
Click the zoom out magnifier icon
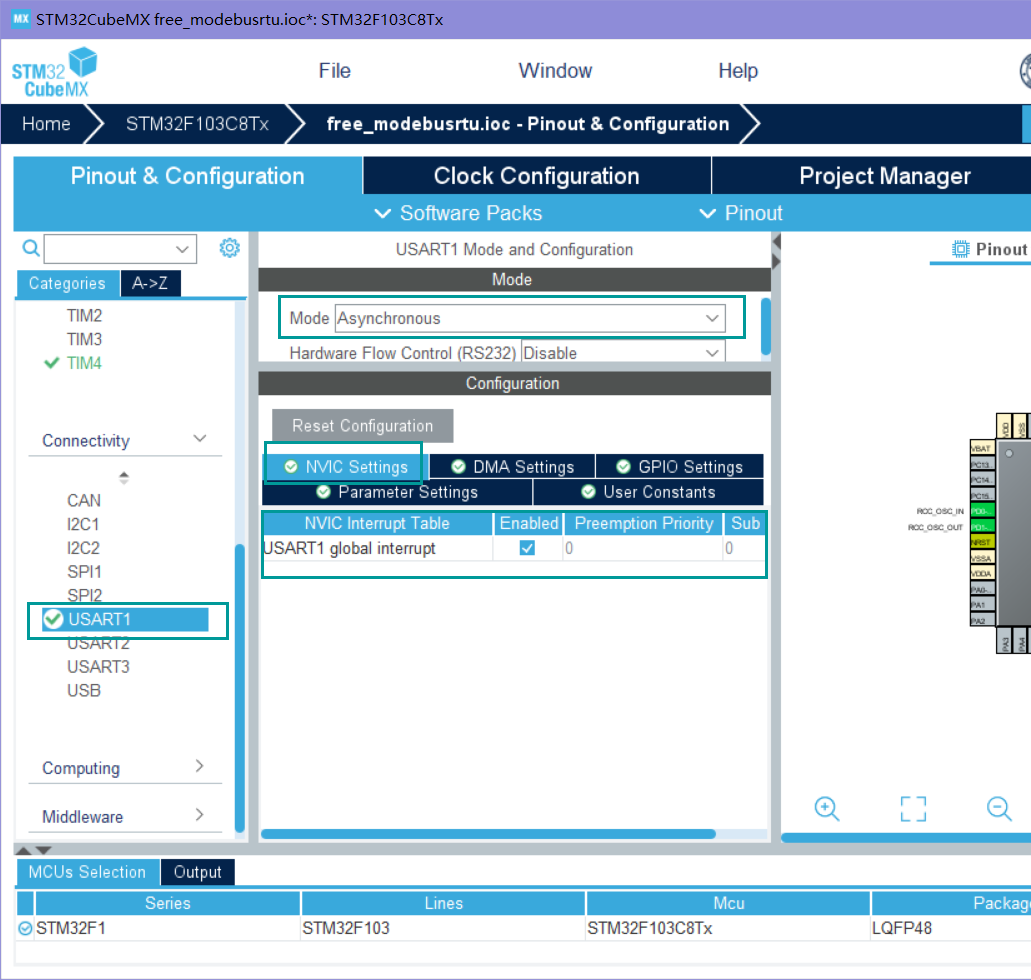[999, 808]
